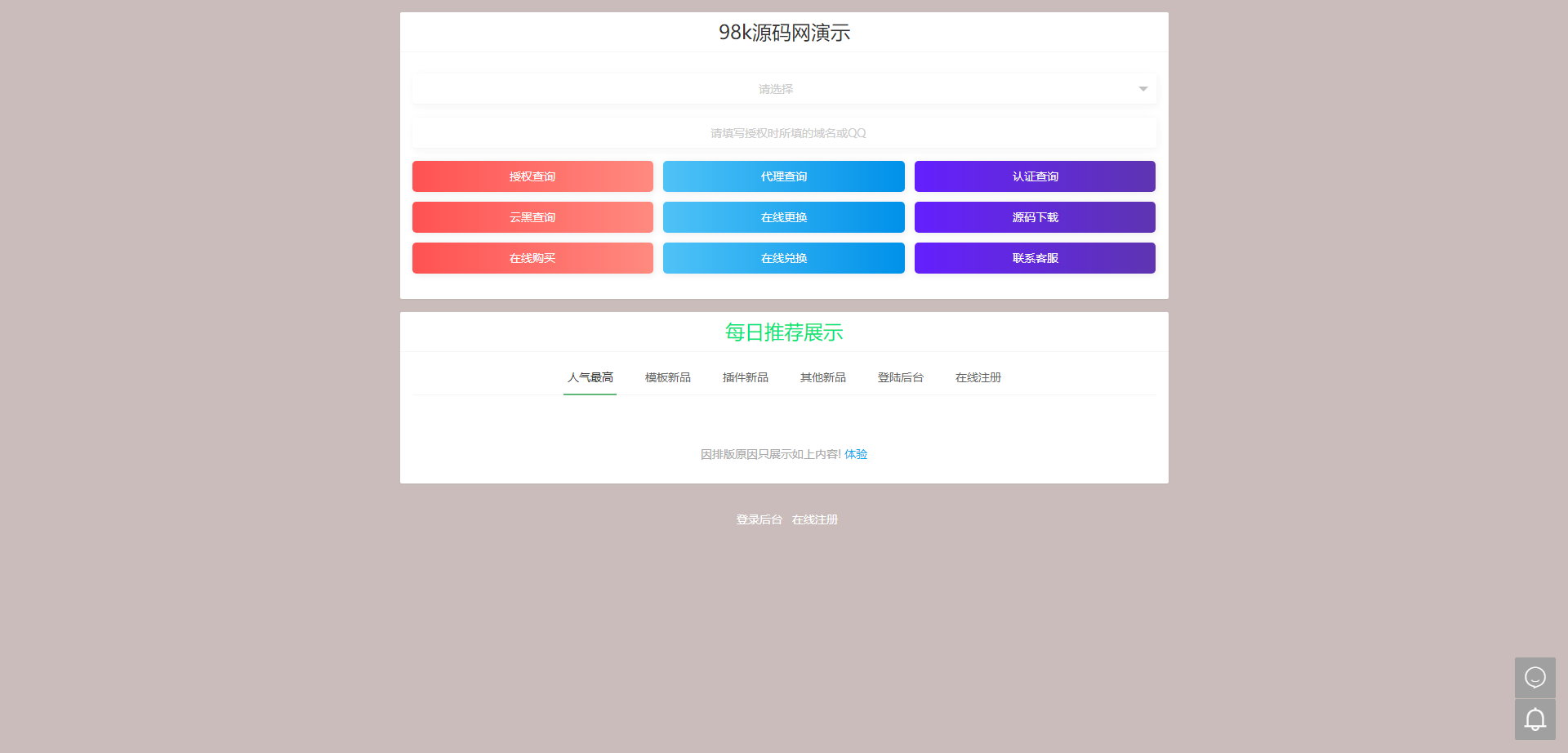Click the domain or QQ input field
The width and height of the screenshot is (1568, 753).
coord(784,133)
